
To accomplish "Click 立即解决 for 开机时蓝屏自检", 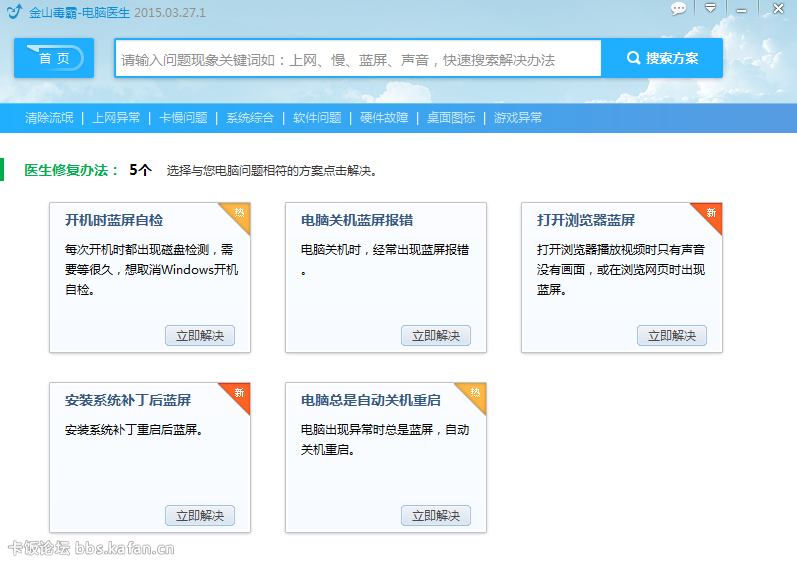I will click(200, 335).
